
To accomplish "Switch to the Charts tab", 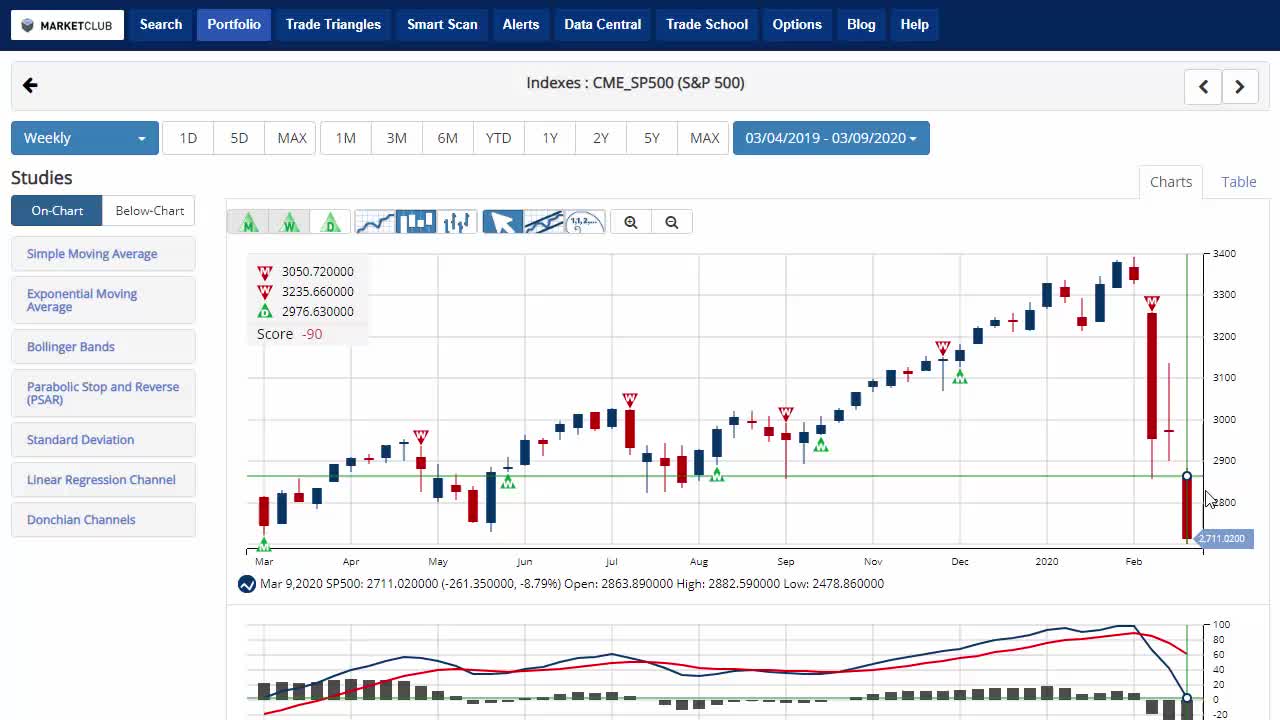I will pyautogui.click(x=1171, y=182).
